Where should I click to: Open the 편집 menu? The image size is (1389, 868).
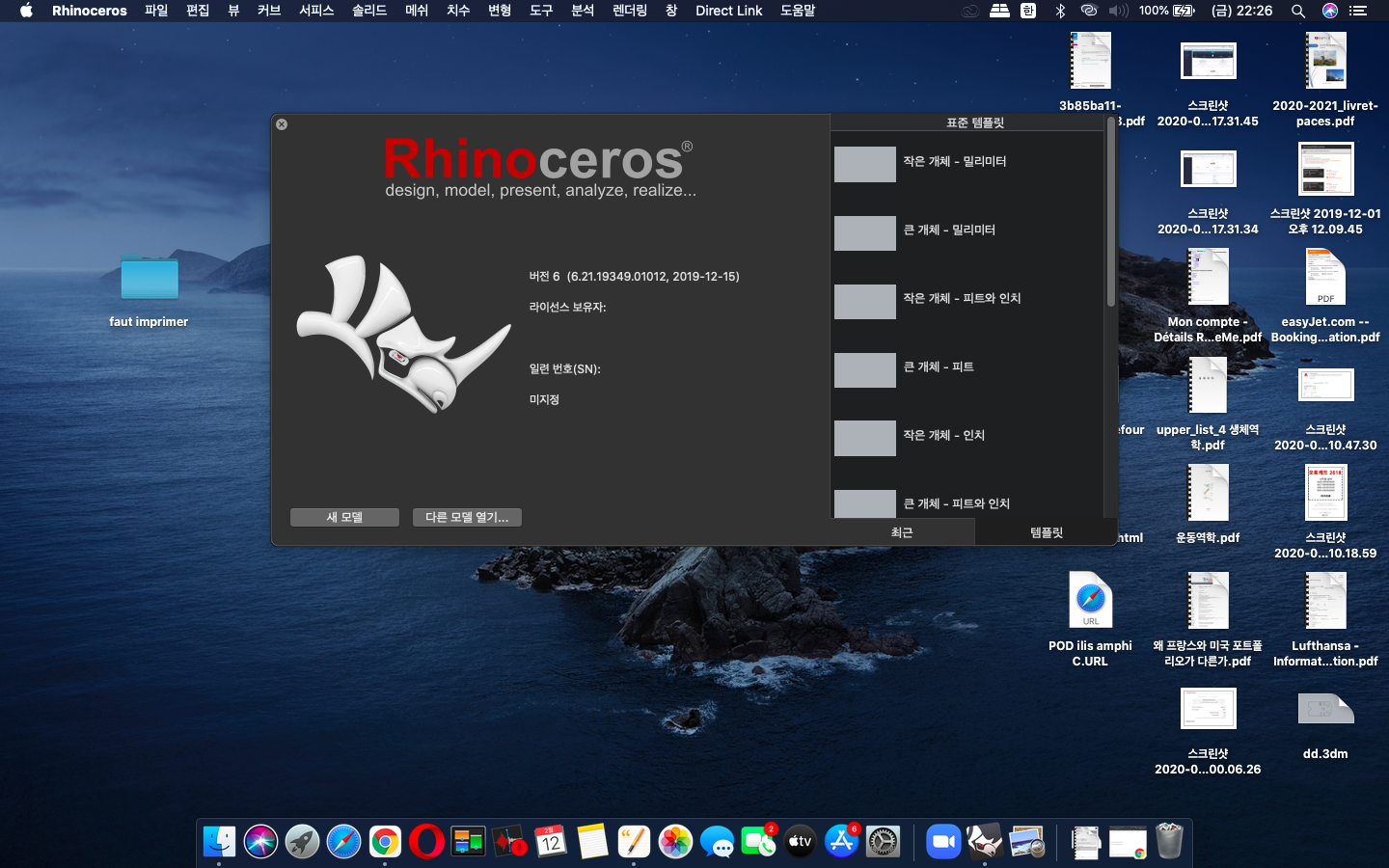198,11
